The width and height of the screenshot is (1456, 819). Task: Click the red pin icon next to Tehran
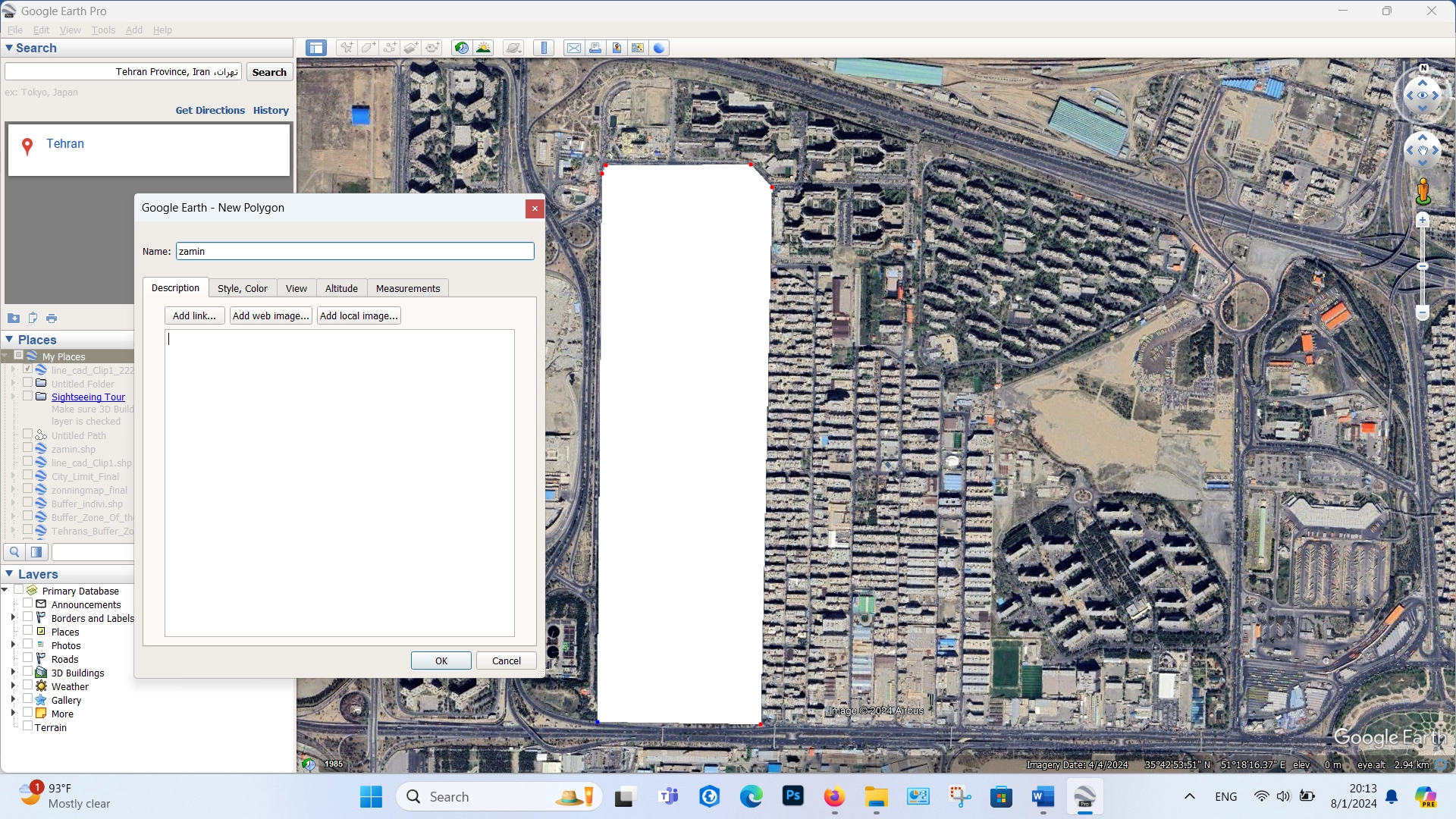point(27,146)
